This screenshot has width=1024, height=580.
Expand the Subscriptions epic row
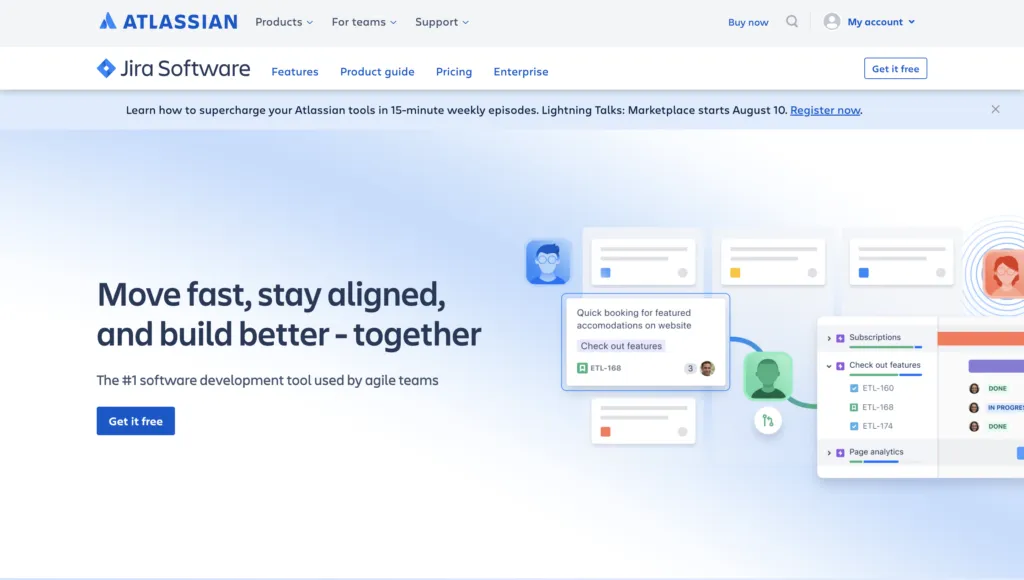[829, 338]
